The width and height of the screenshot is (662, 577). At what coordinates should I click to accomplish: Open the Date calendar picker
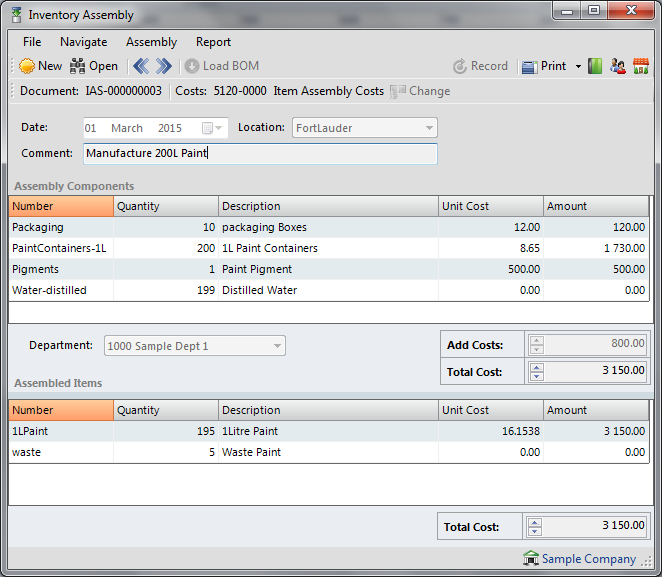pos(207,128)
